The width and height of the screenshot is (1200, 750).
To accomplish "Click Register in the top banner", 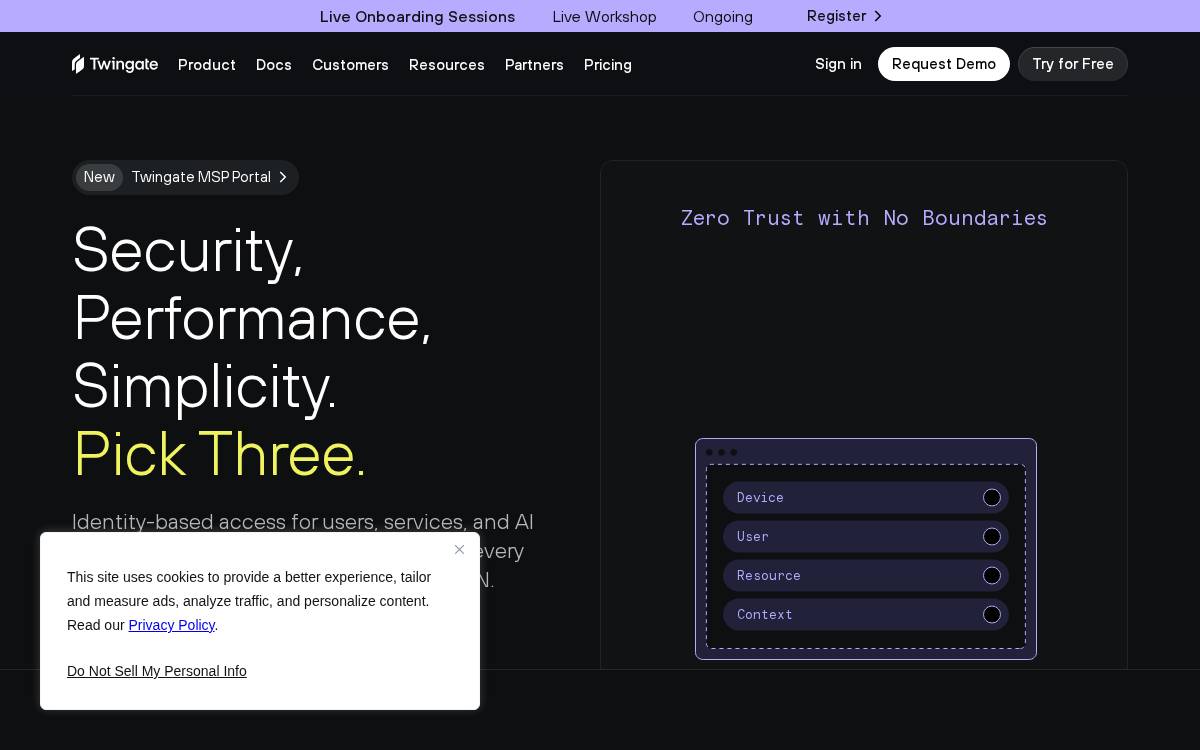I will click(x=836, y=16).
